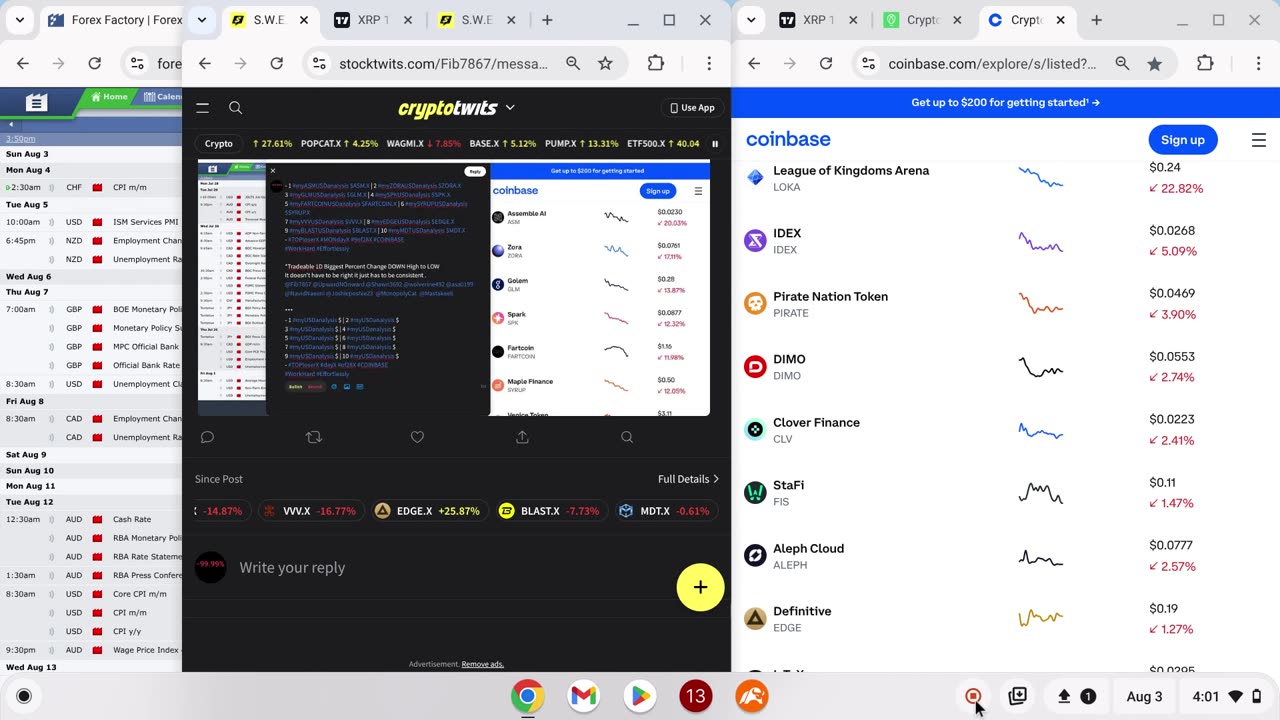This screenshot has width=1280, height=720.
Task: Open League of Kingdoms Arena row
Action: (x=1006, y=178)
